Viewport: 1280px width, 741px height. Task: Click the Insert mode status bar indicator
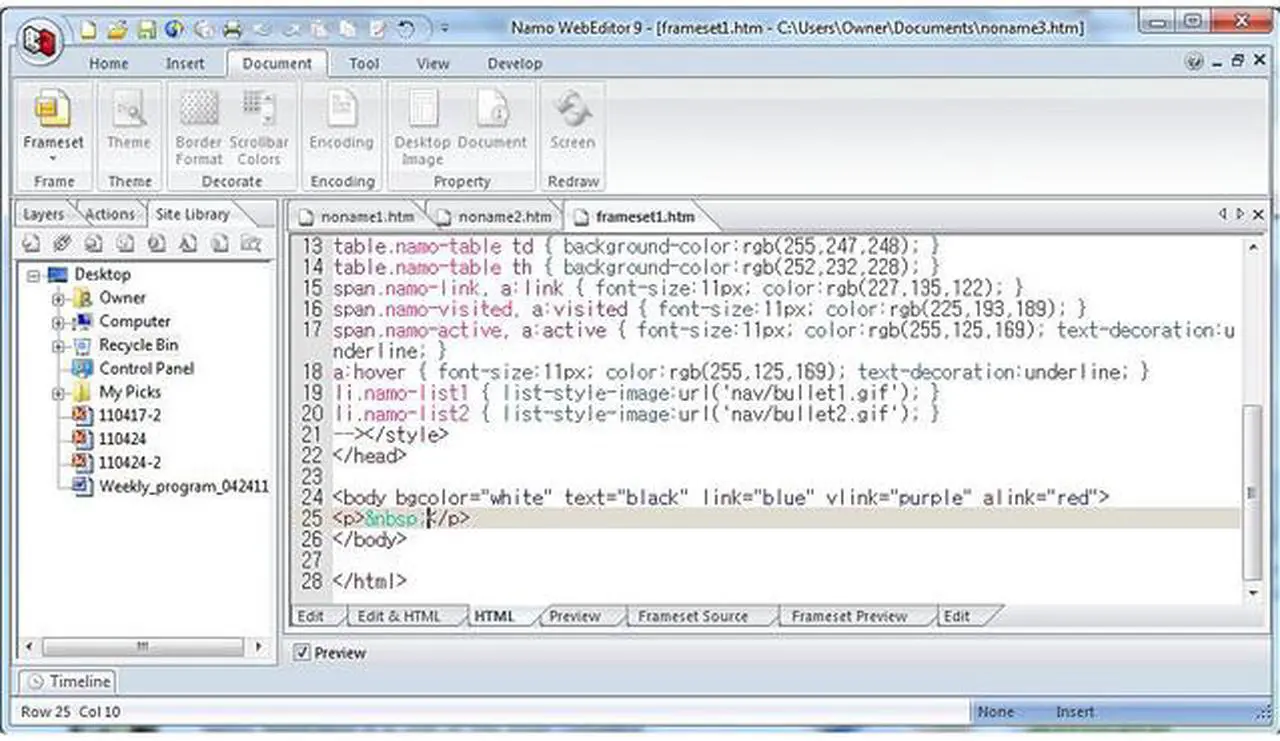pyautogui.click(x=1075, y=712)
